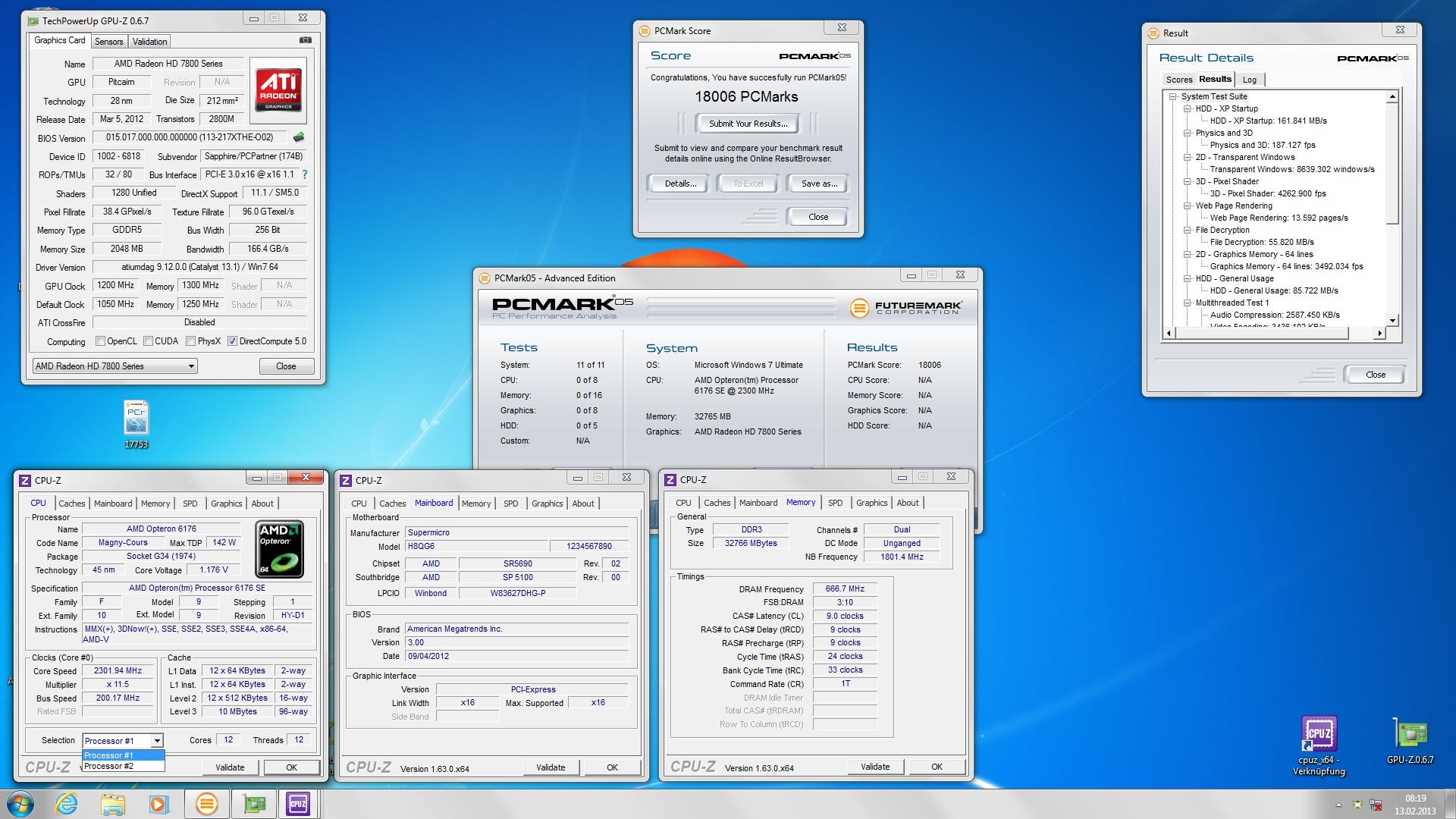1456x819 pixels.
Task: Click the GPU-Z title bar icon
Action: (33, 20)
